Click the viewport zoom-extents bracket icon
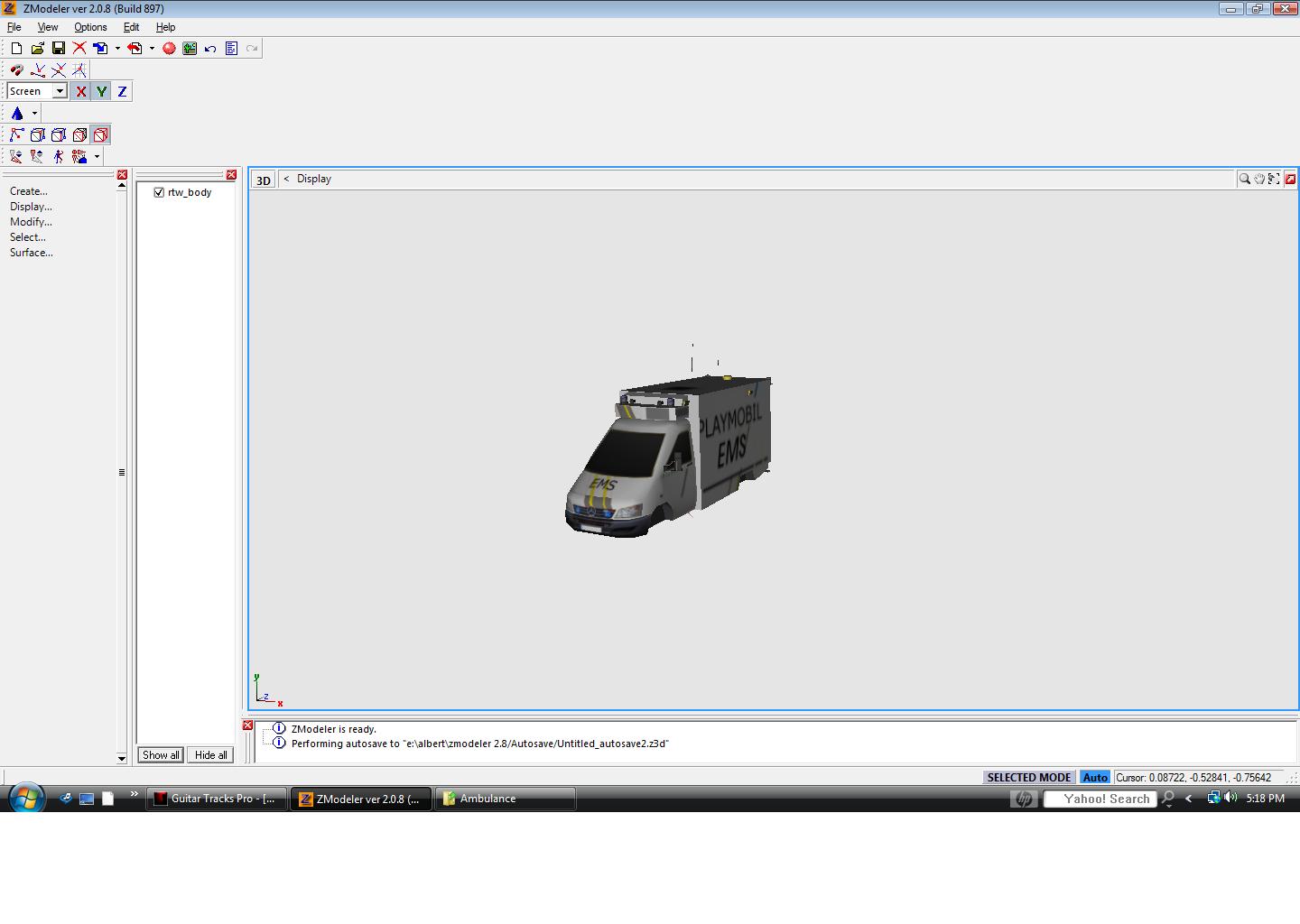Viewport: 1300px width, 924px height. click(1273, 179)
